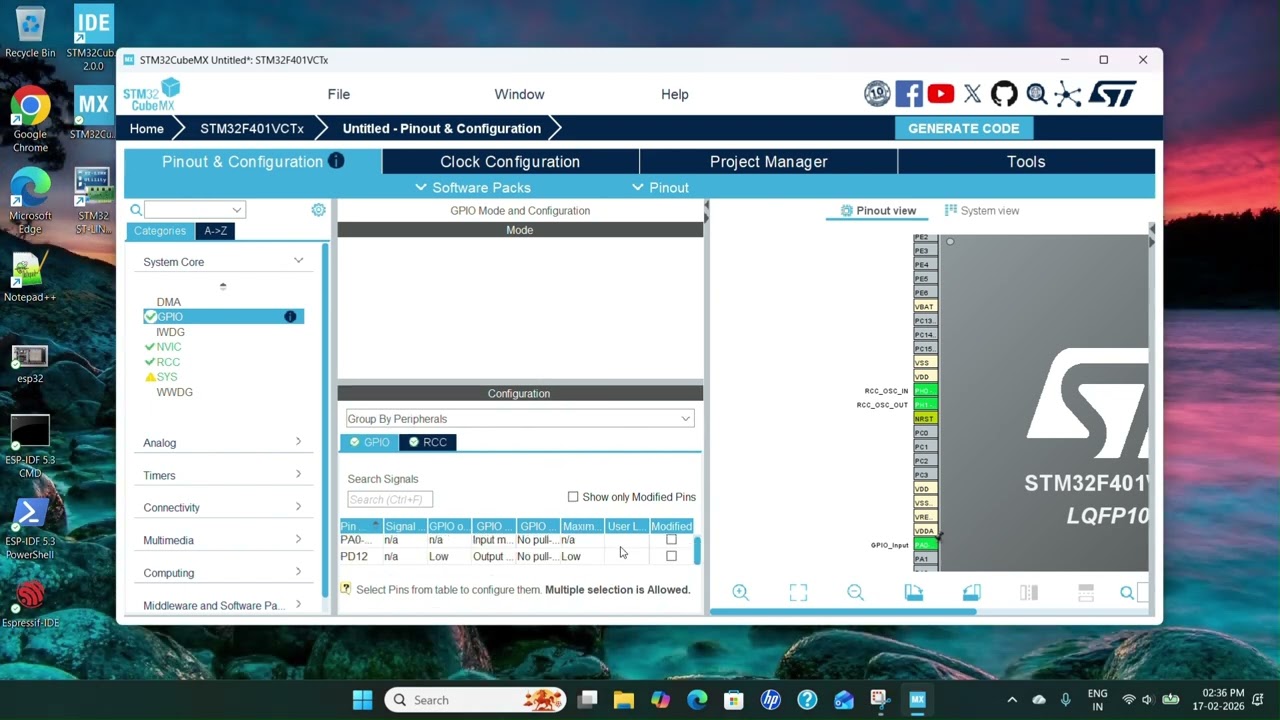
Task: Open Espressif-IDE desktop shortcut
Action: coord(30,601)
